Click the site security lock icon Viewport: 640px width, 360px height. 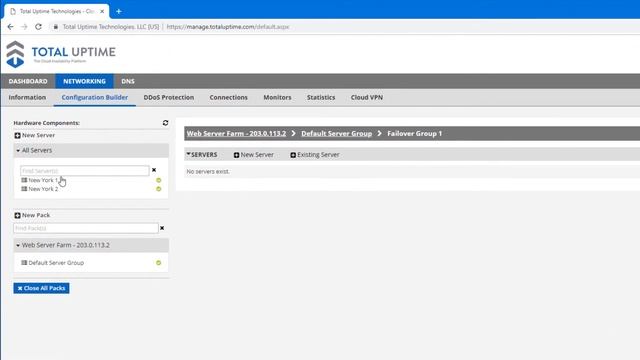coord(56,27)
